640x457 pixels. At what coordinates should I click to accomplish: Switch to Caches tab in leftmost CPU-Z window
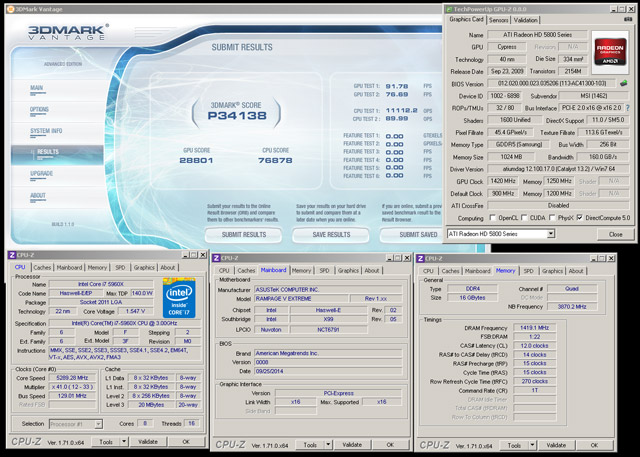[43, 267]
